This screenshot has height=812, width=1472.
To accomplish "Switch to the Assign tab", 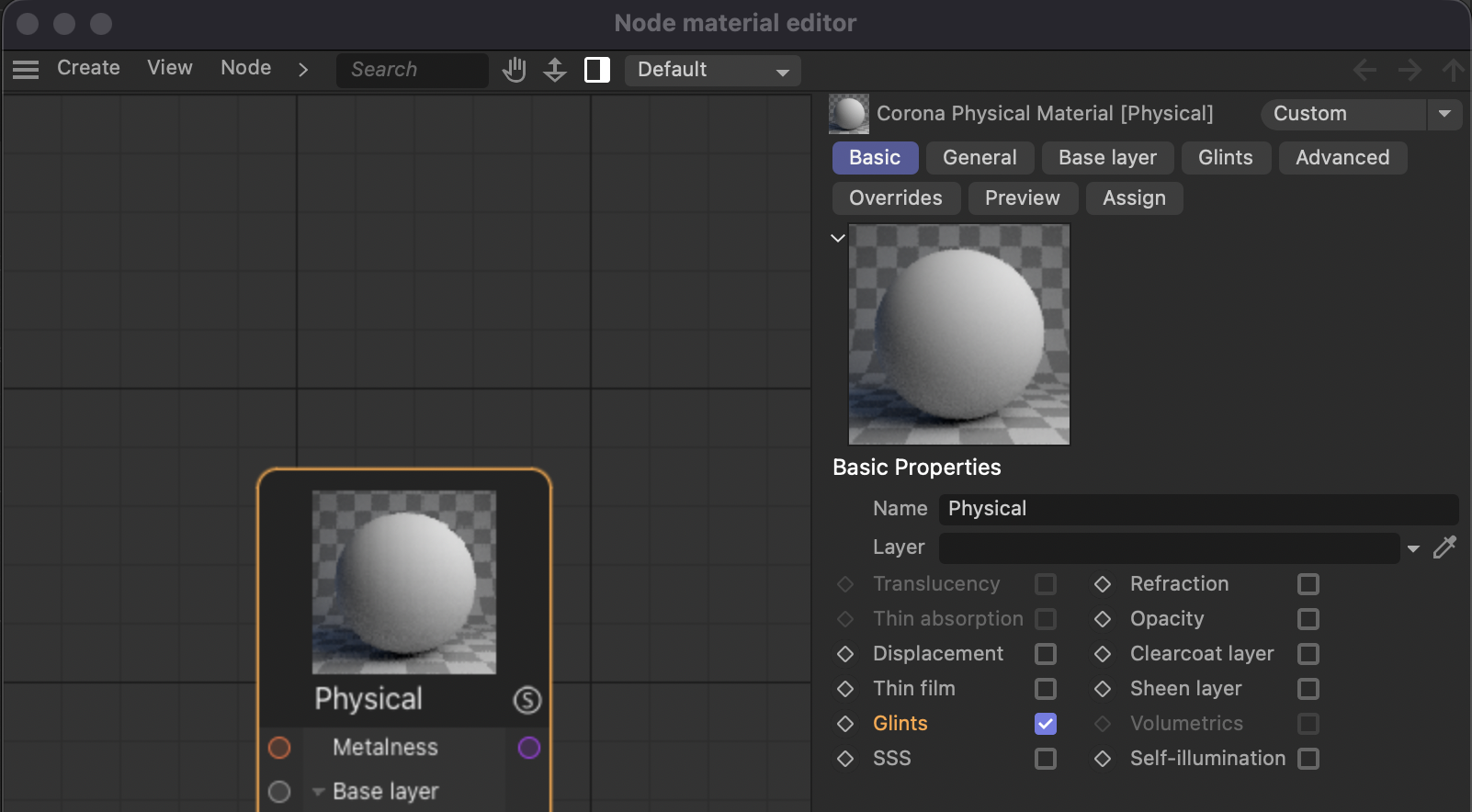I will click(x=1135, y=198).
